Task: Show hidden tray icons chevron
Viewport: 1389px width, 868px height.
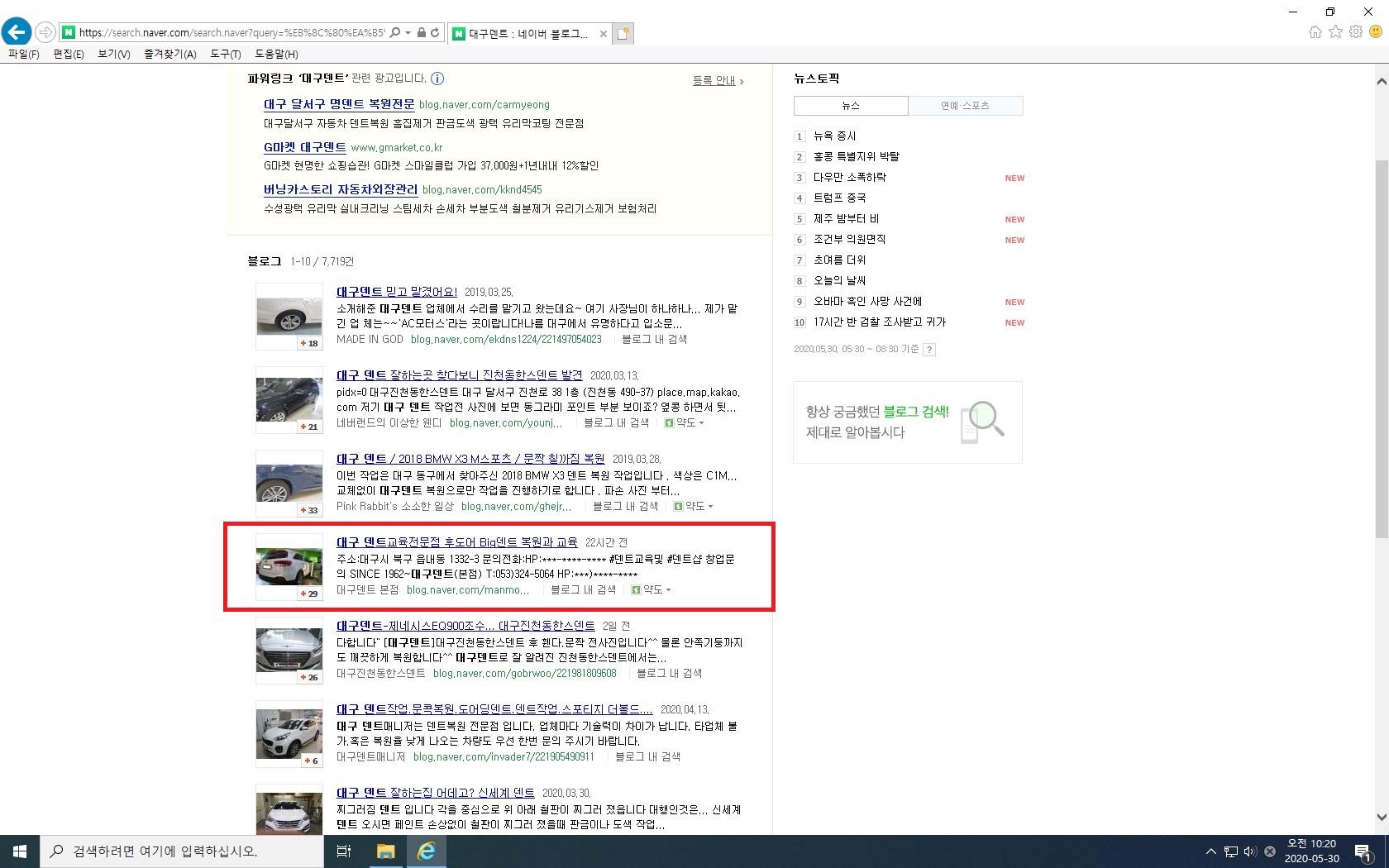Action: pyautogui.click(x=1211, y=851)
